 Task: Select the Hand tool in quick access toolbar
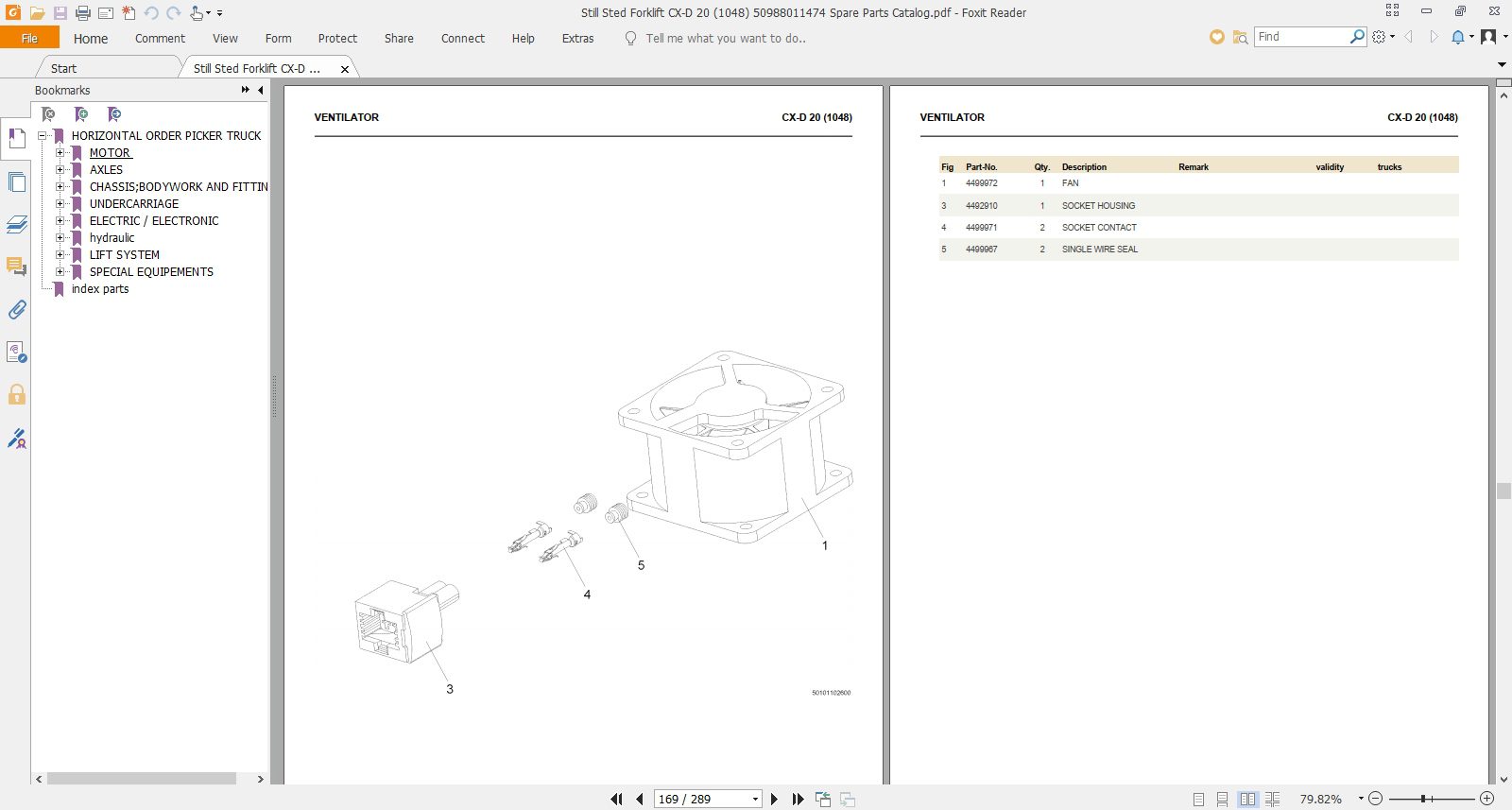(197, 13)
